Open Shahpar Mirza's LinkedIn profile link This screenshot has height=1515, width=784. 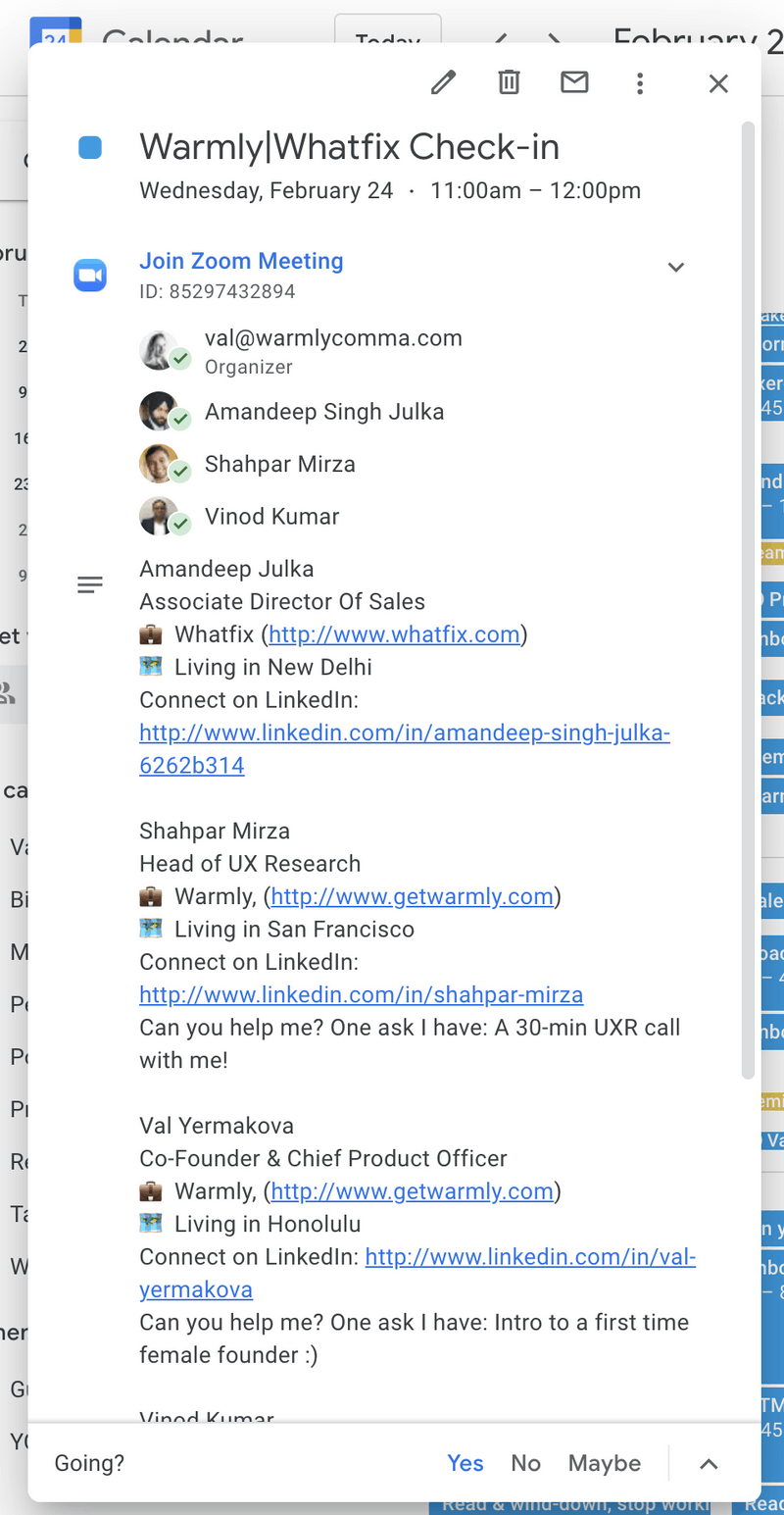pos(361,994)
